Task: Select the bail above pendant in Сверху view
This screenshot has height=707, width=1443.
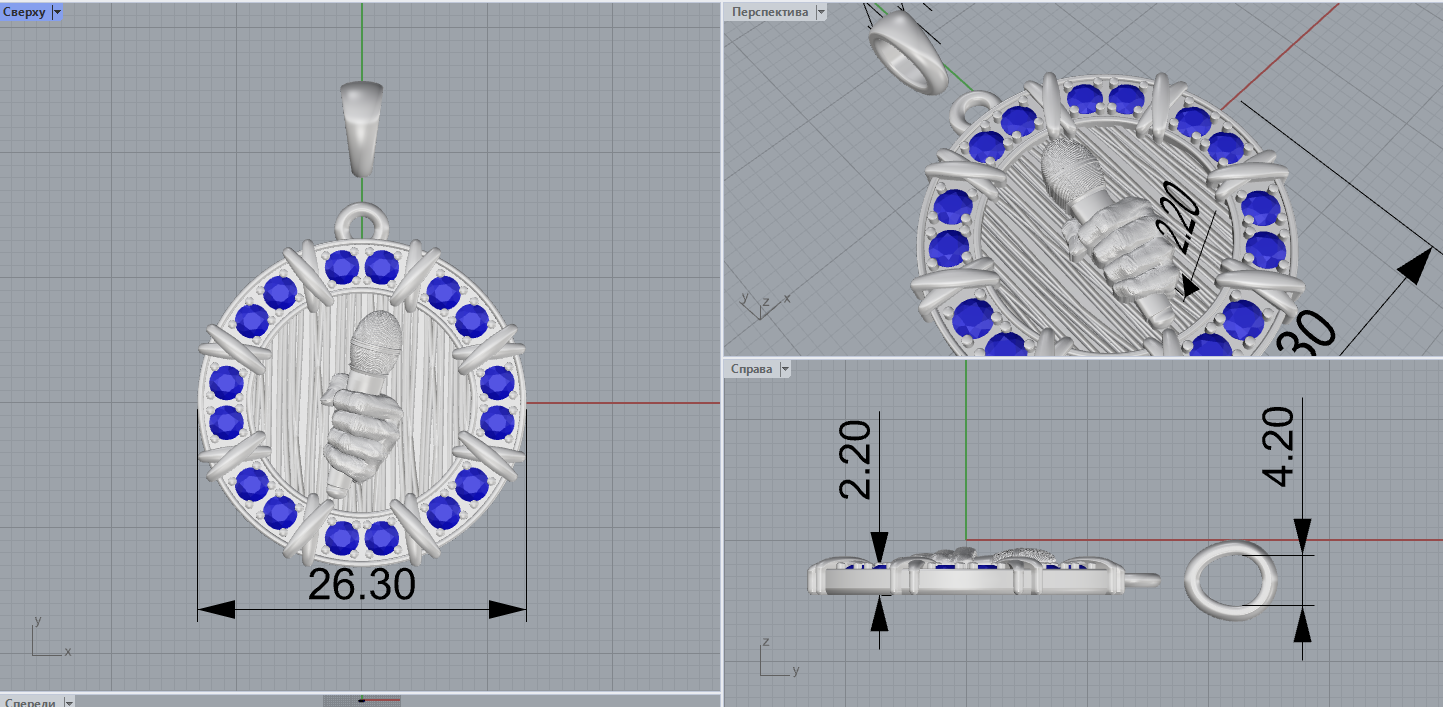Action: tap(362, 125)
